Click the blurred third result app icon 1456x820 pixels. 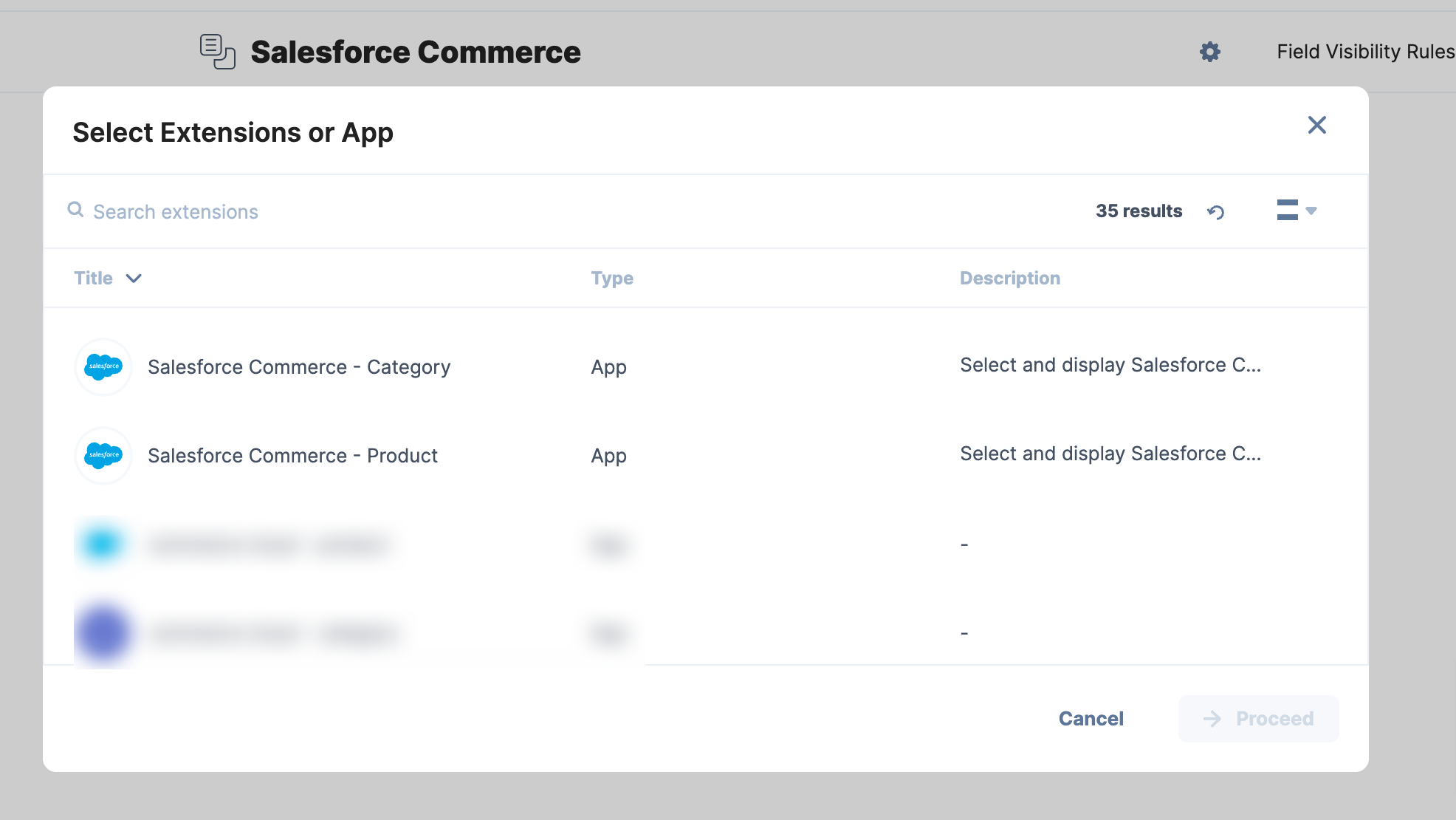(103, 543)
